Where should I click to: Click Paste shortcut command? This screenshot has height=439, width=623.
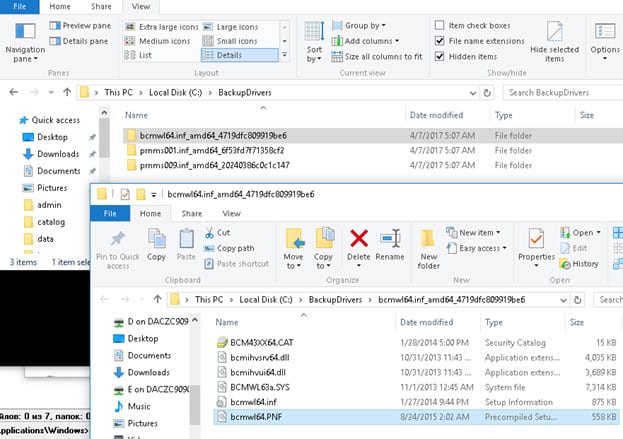click(237, 264)
